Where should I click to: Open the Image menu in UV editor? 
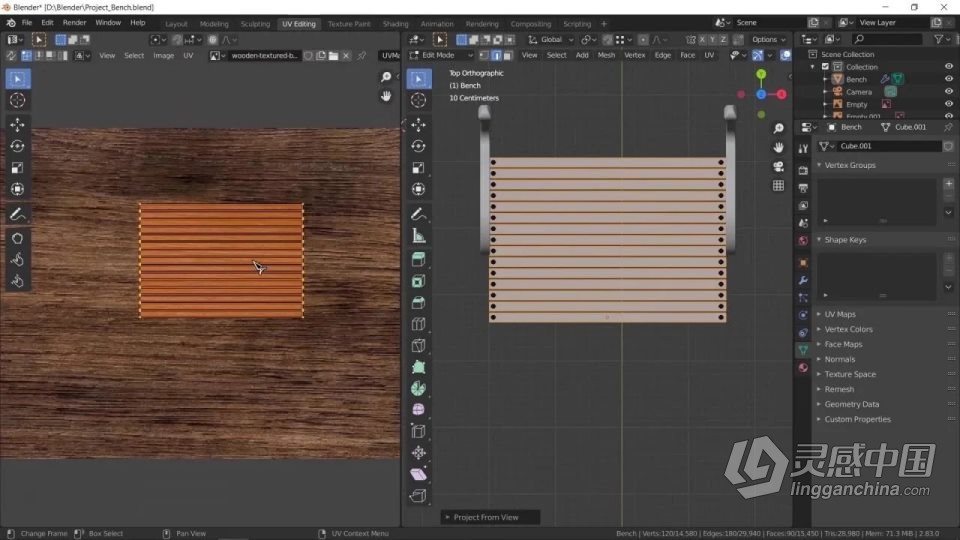(x=163, y=56)
